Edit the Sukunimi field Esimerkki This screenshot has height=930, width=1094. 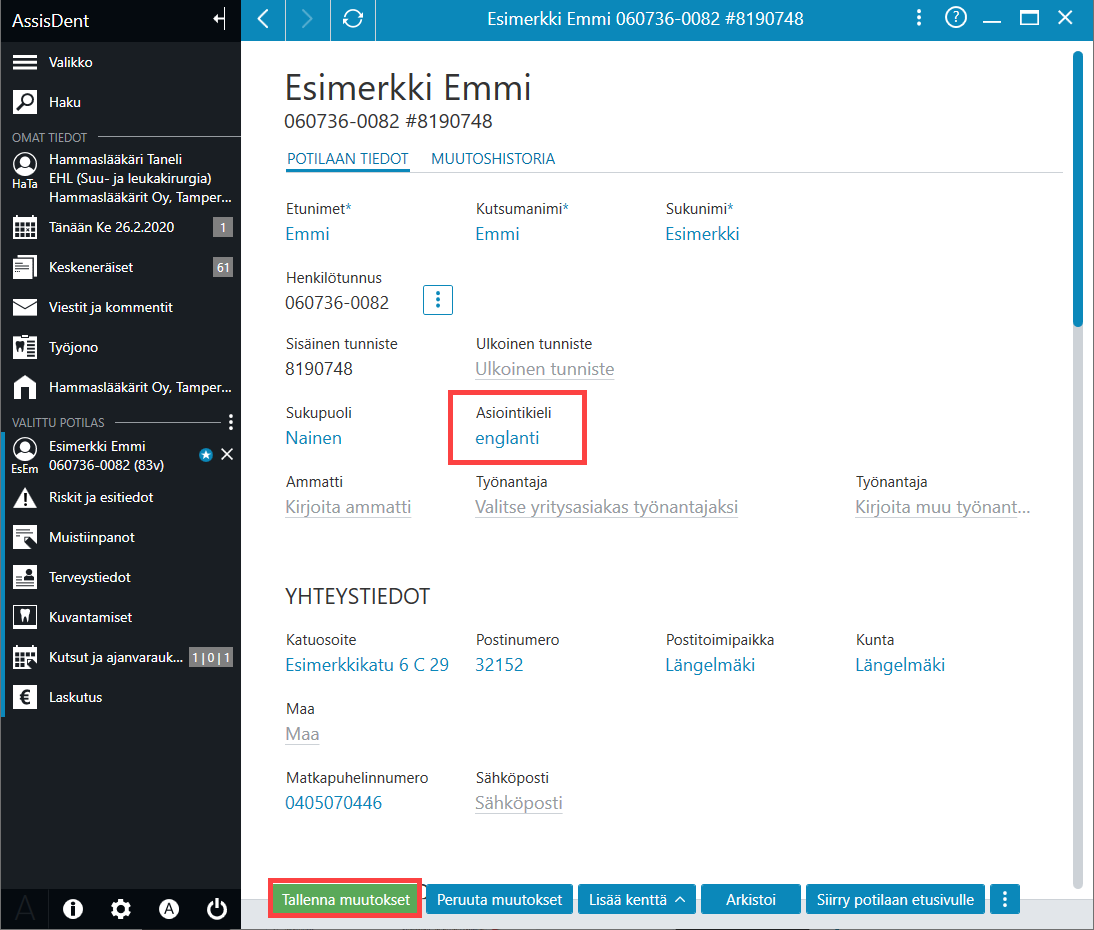pyautogui.click(x=702, y=234)
